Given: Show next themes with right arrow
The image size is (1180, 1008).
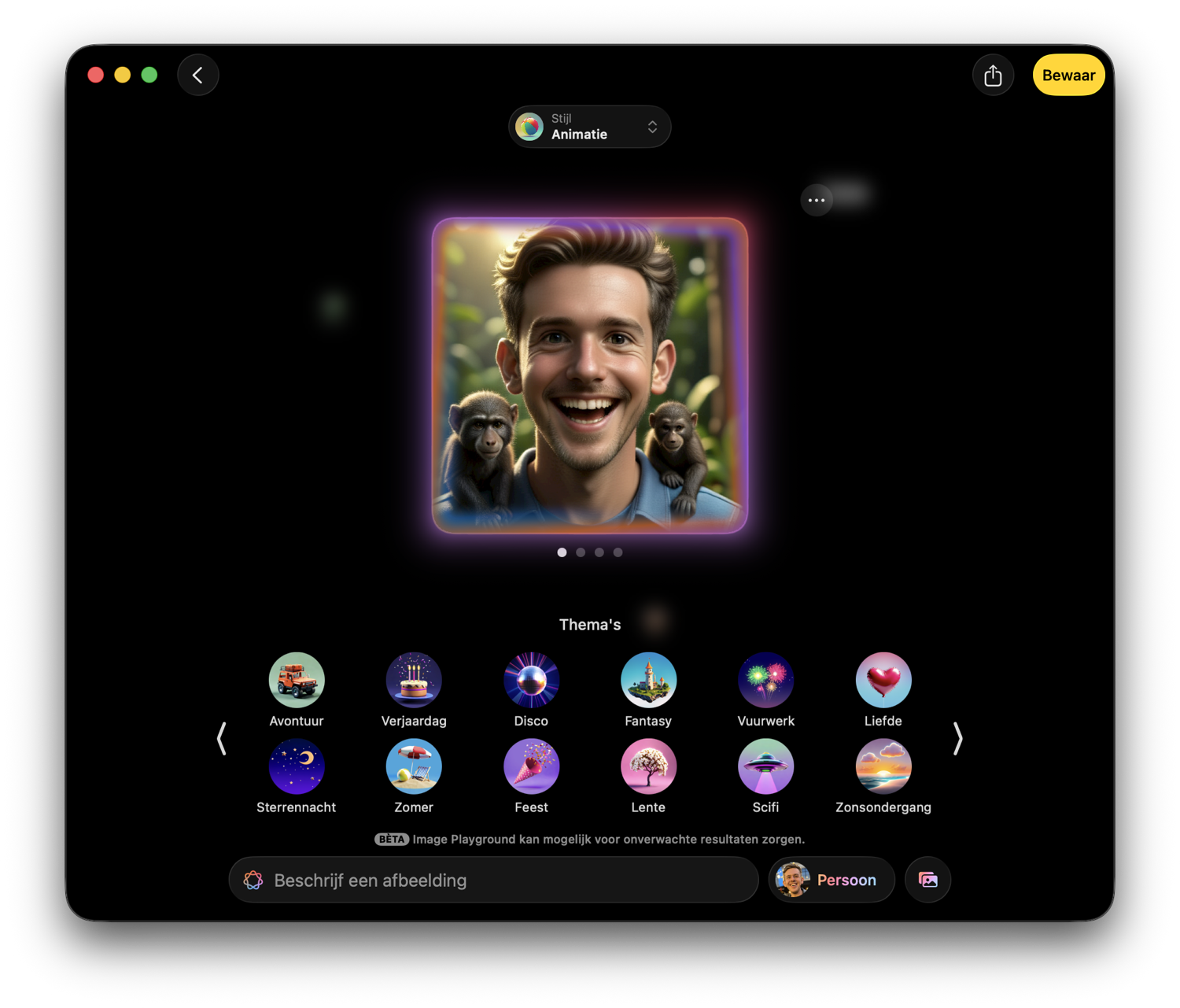Looking at the screenshot, I should click(957, 739).
